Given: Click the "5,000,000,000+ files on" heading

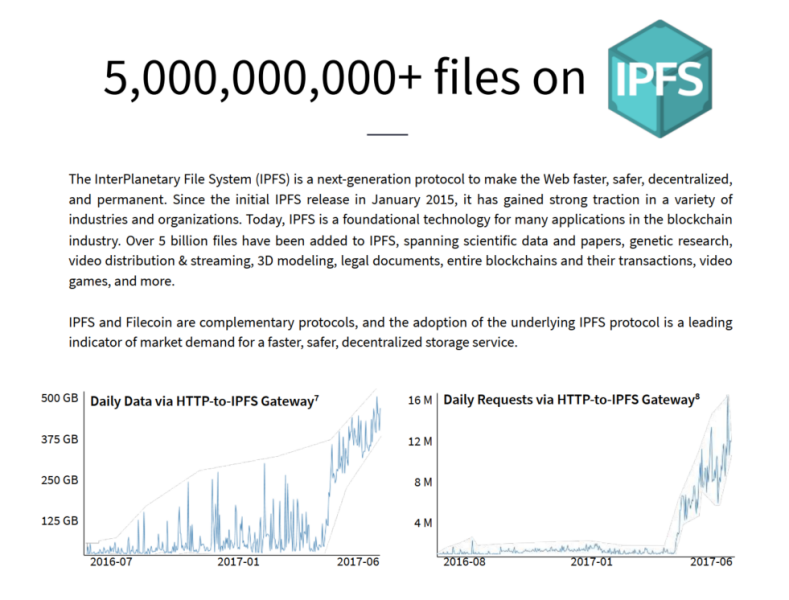Looking at the screenshot, I should pos(345,78).
